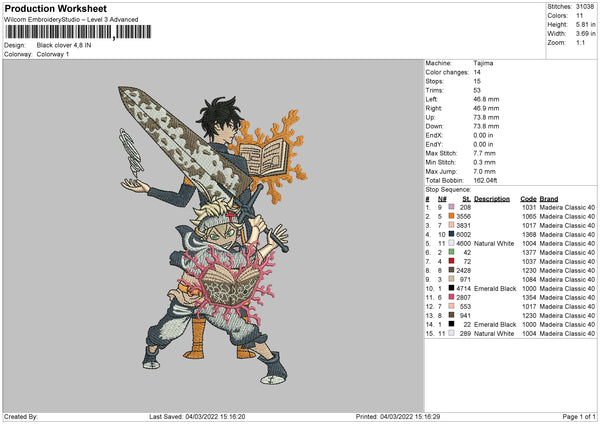Click the Right value "46.9 mm"

pyautogui.click(x=486, y=108)
